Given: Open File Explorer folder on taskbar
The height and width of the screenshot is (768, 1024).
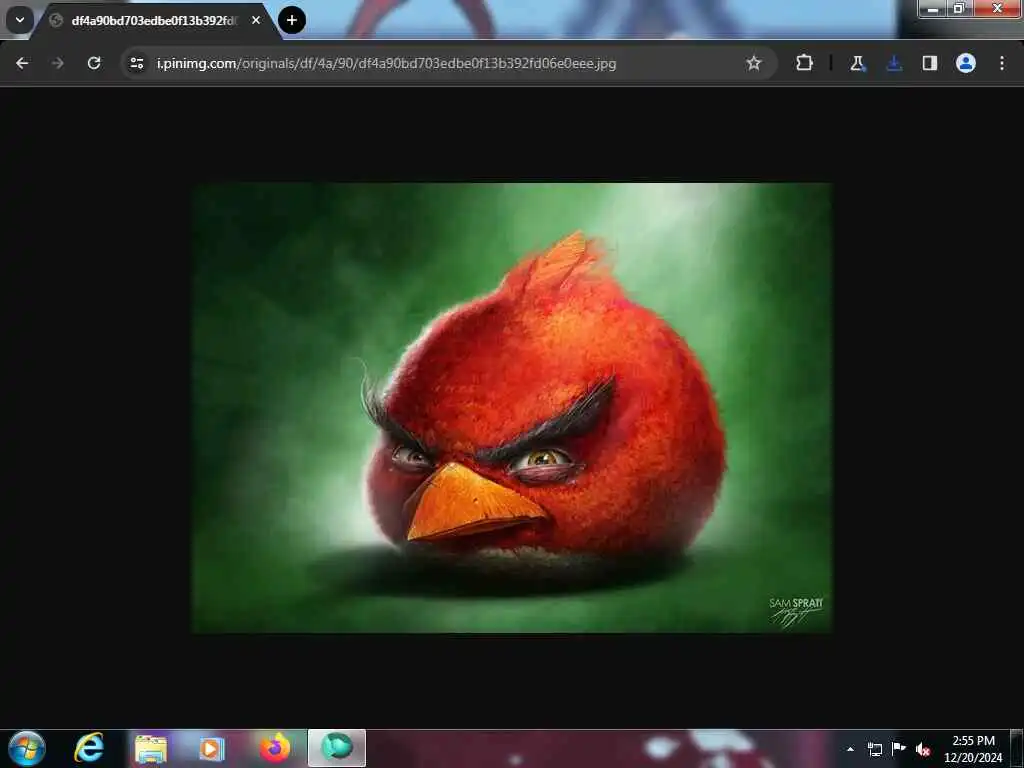Looking at the screenshot, I should [151, 748].
